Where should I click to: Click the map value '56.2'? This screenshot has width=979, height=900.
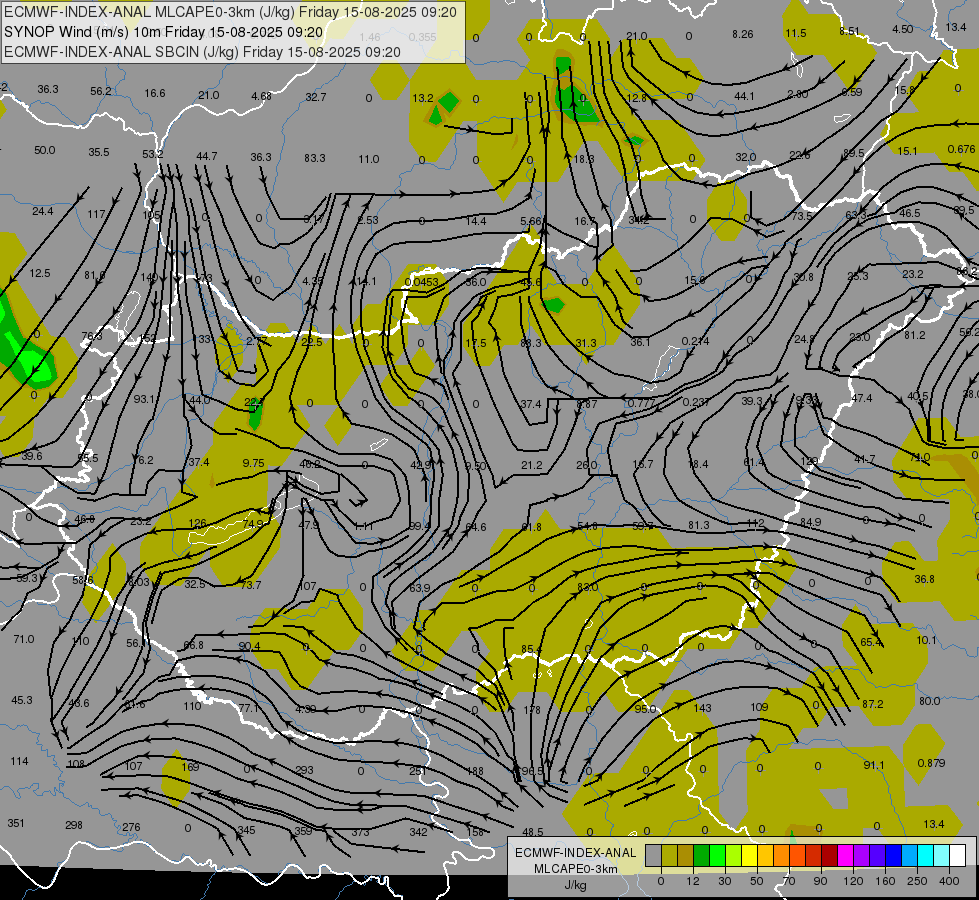[x=101, y=91]
